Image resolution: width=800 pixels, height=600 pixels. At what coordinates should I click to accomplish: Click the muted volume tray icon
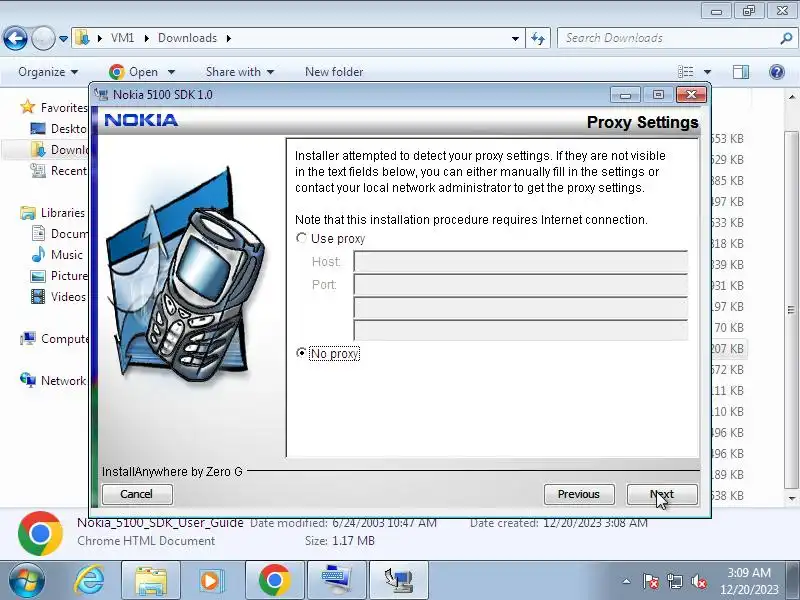click(698, 581)
